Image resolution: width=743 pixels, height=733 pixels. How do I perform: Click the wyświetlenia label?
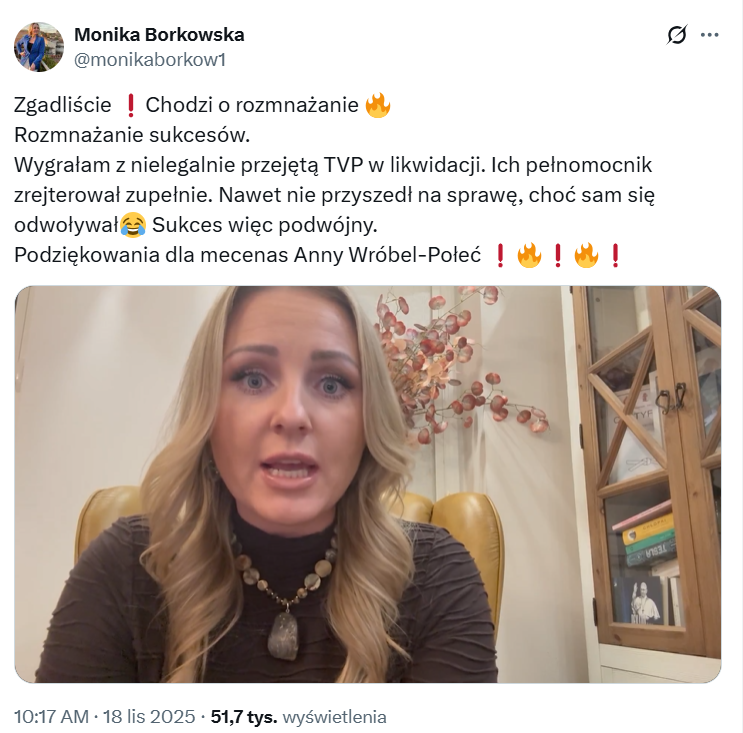(x=335, y=716)
